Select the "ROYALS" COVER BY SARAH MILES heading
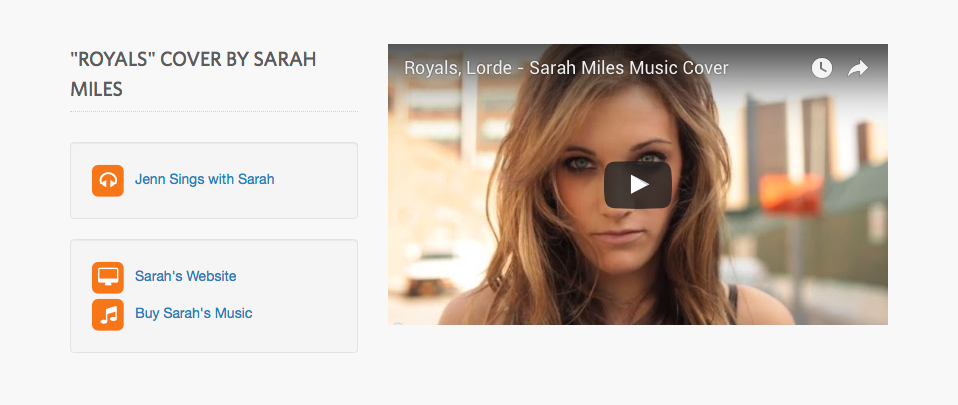Screen dimensions: 958x405 [x=193, y=75]
